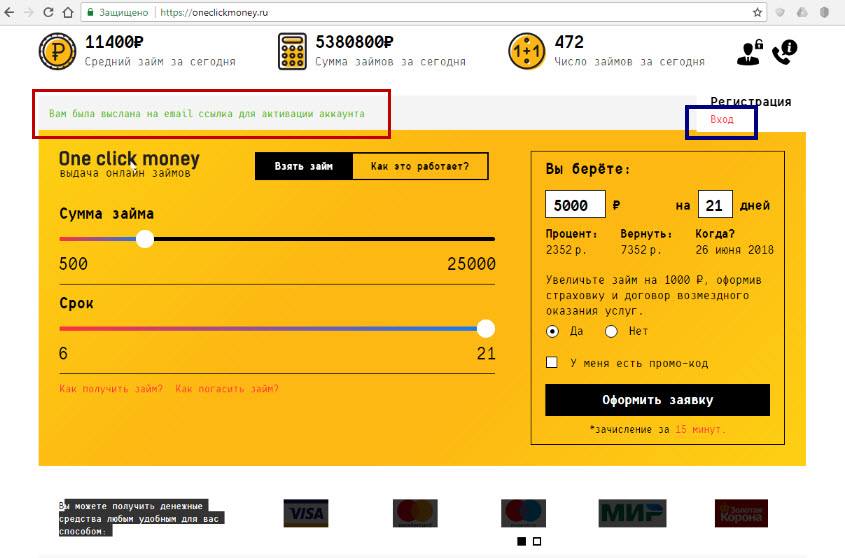Click the '472' loans count value
Screen dimensions: 845x558
569,42
